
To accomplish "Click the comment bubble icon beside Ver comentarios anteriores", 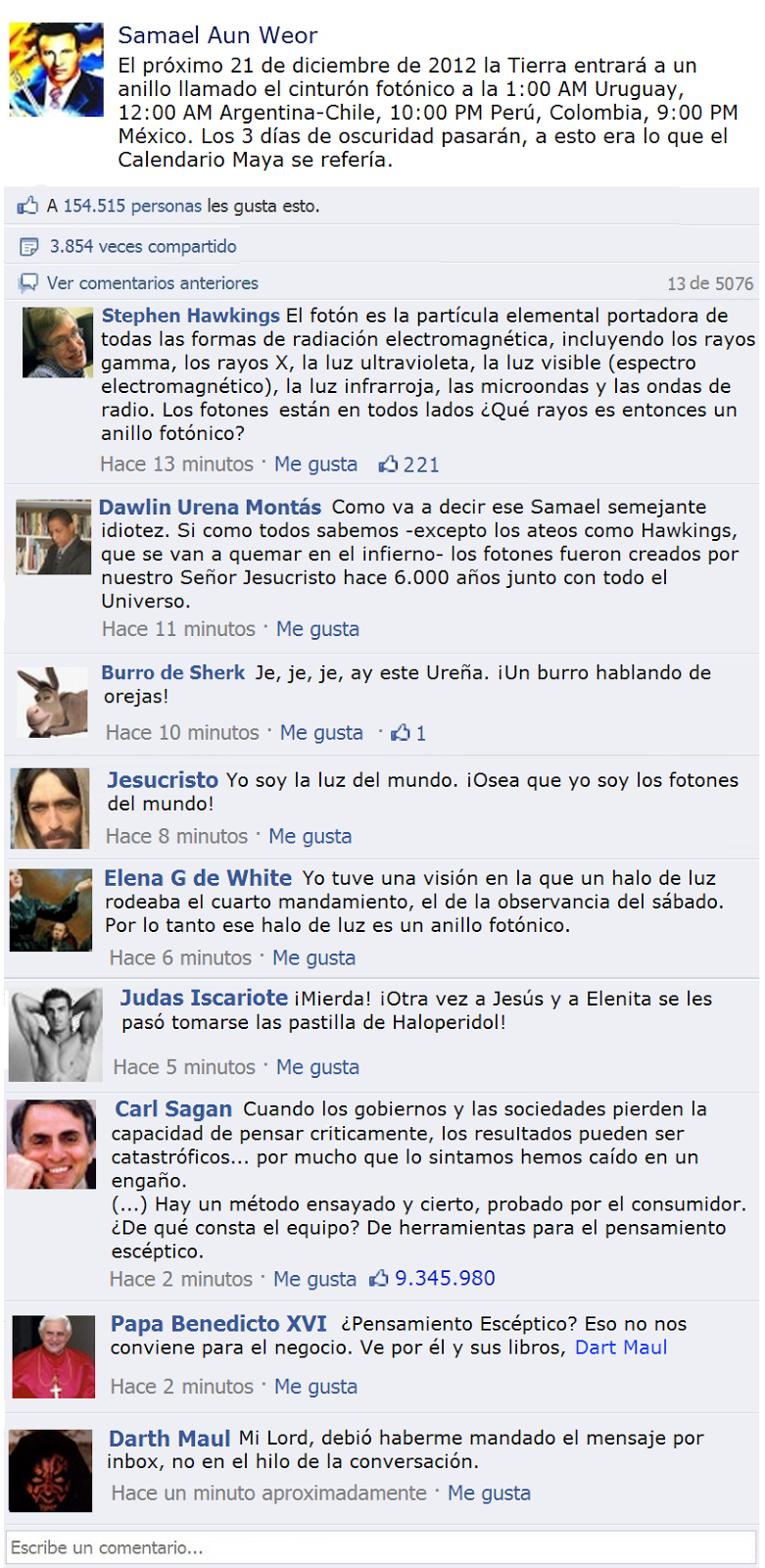I will pyautogui.click(x=28, y=283).
